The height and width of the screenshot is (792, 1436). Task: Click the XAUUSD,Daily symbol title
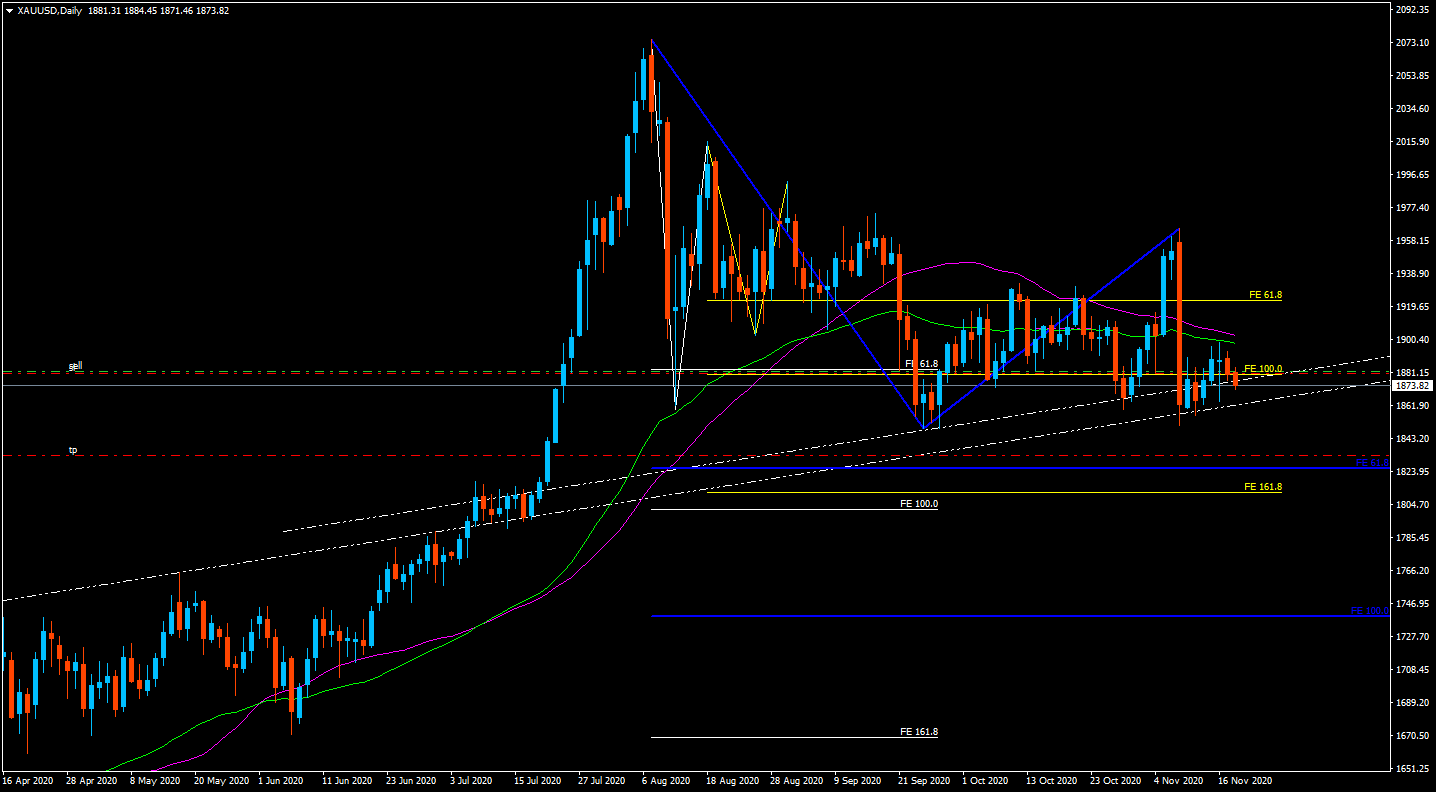[49, 11]
